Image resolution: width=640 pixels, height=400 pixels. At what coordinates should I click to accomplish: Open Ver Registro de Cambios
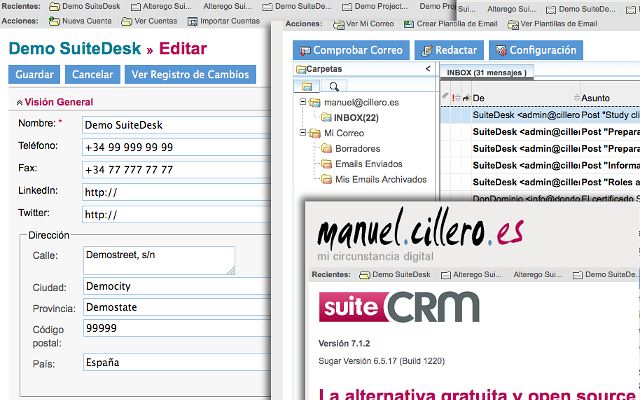[190, 74]
